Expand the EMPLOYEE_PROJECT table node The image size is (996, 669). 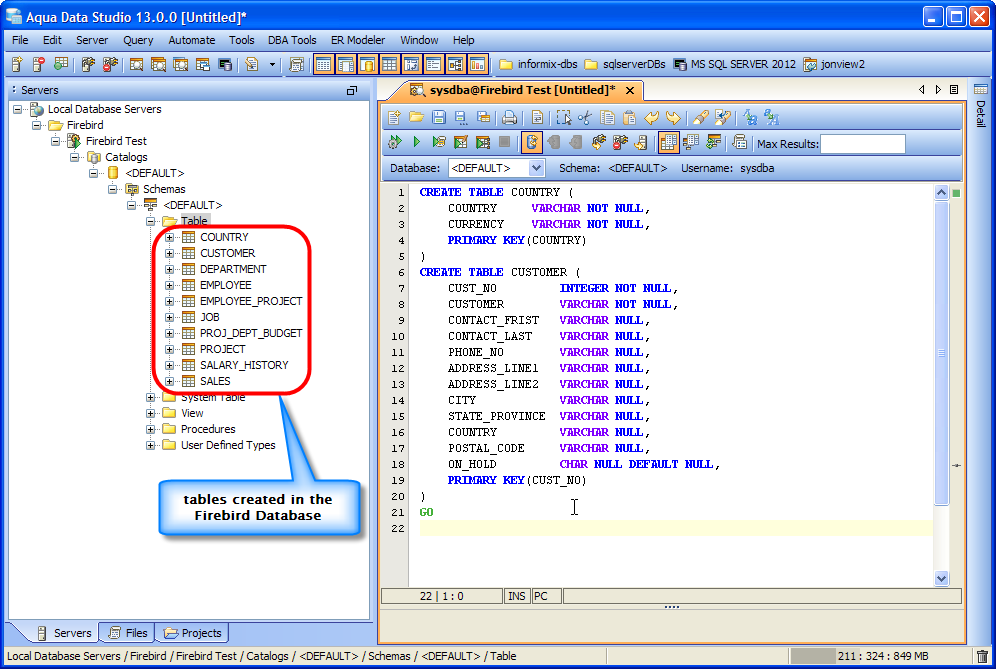170,301
